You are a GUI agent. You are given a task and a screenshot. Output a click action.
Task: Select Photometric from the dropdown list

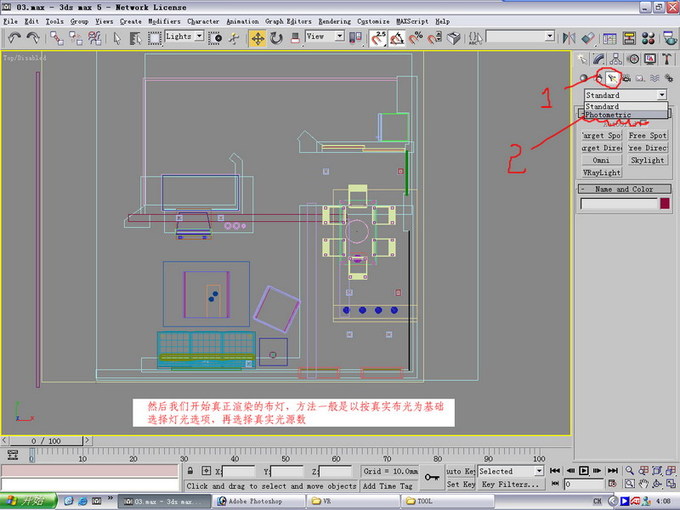(x=625, y=115)
